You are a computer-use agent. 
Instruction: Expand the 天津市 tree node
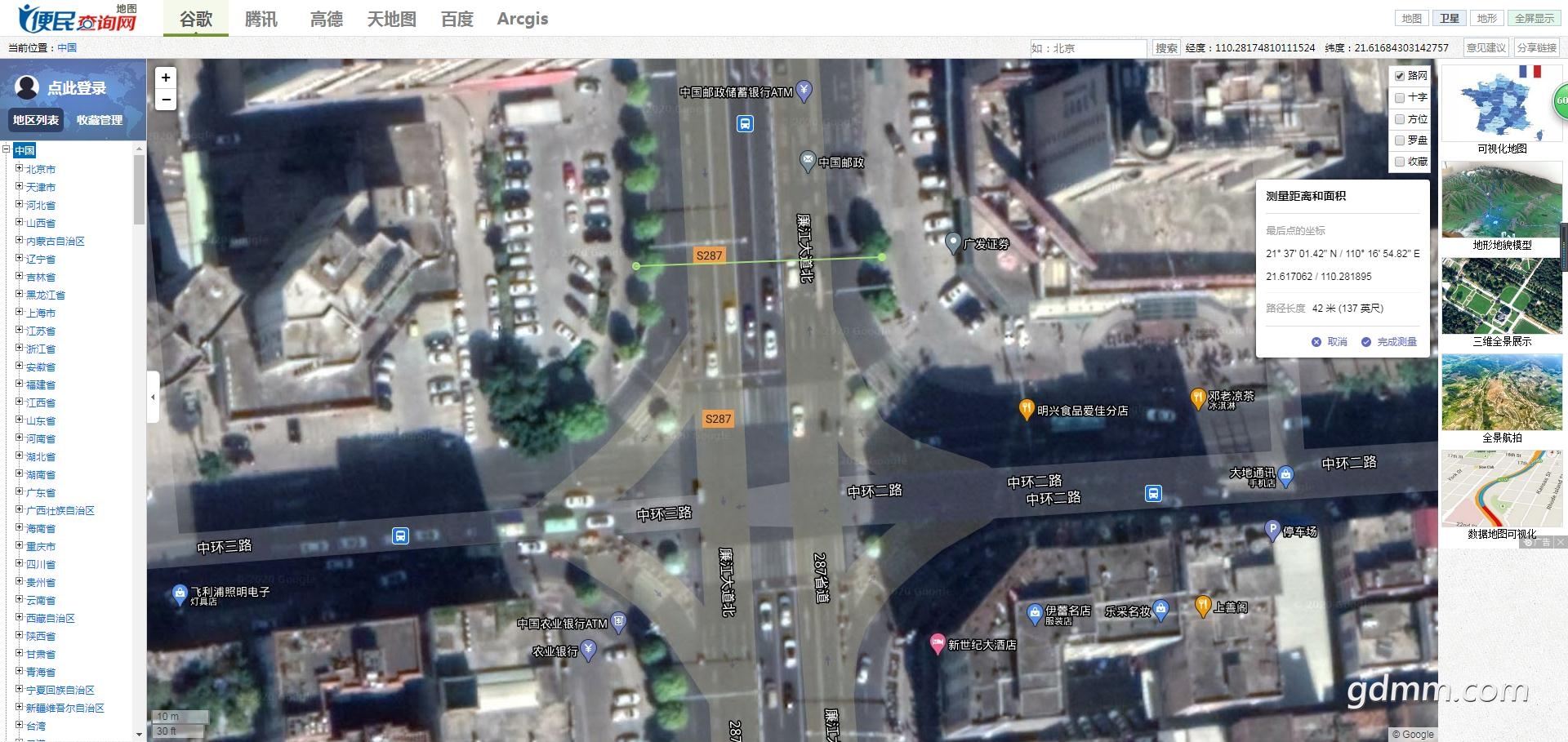click(19, 186)
